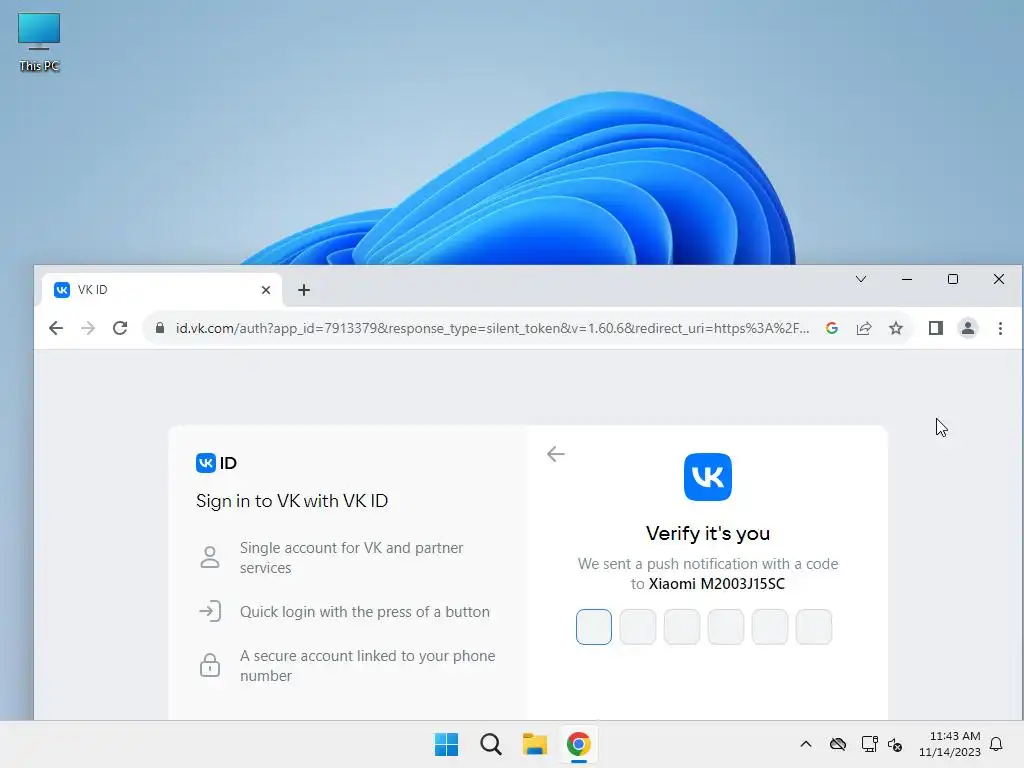
Task: Click the VK ID logo
Action: point(216,463)
